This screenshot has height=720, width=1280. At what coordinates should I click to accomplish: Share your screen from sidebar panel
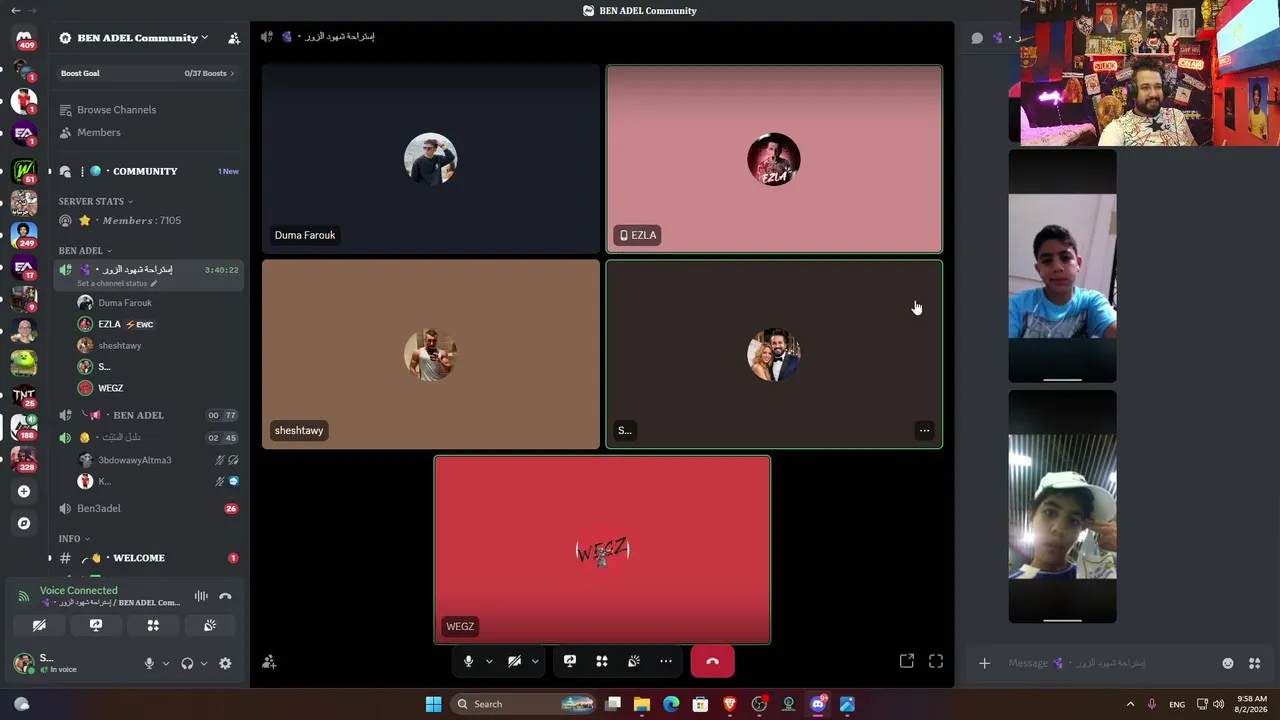pos(96,625)
